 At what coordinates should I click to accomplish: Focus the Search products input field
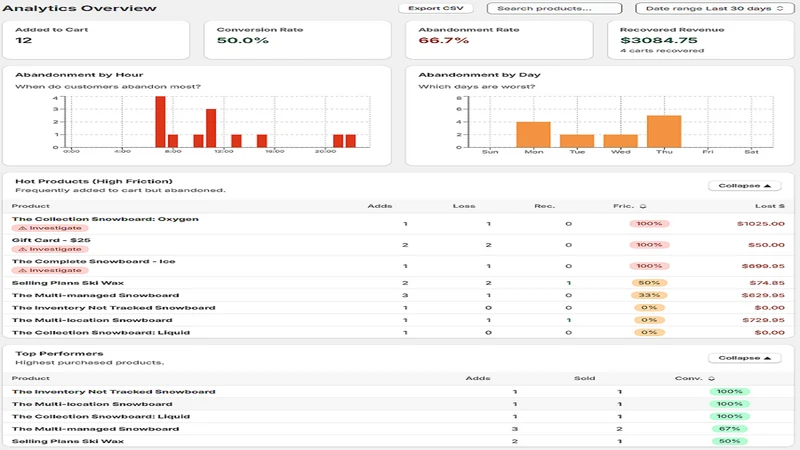(555, 8)
